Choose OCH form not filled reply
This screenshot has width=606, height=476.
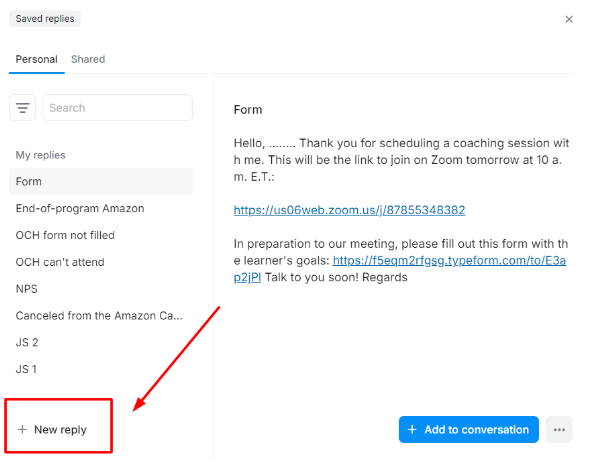coord(101,235)
